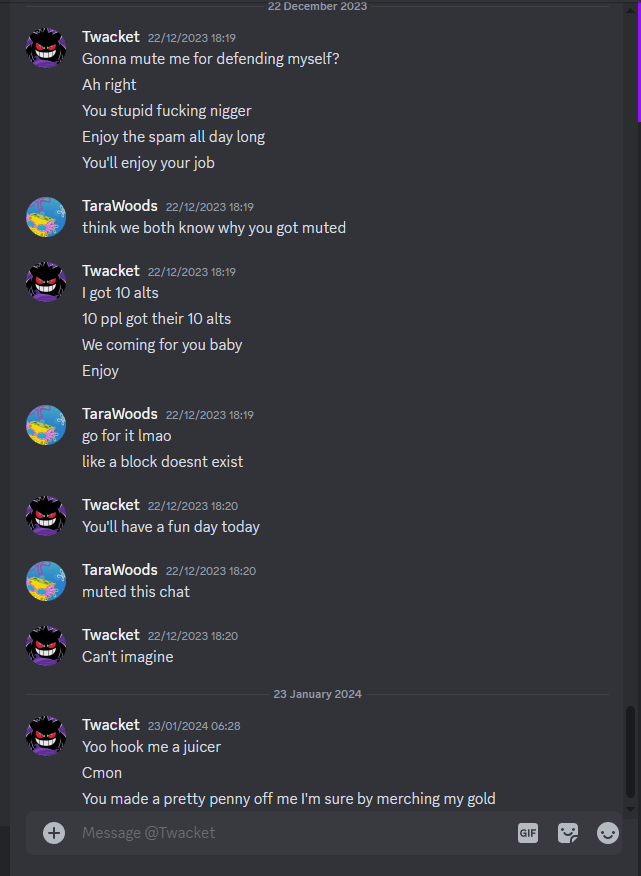Image resolution: width=641 pixels, height=876 pixels.
Task: Click the timestamp 22/12/2023 18:19 on first message
Action: pyautogui.click(x=192, y=38)
